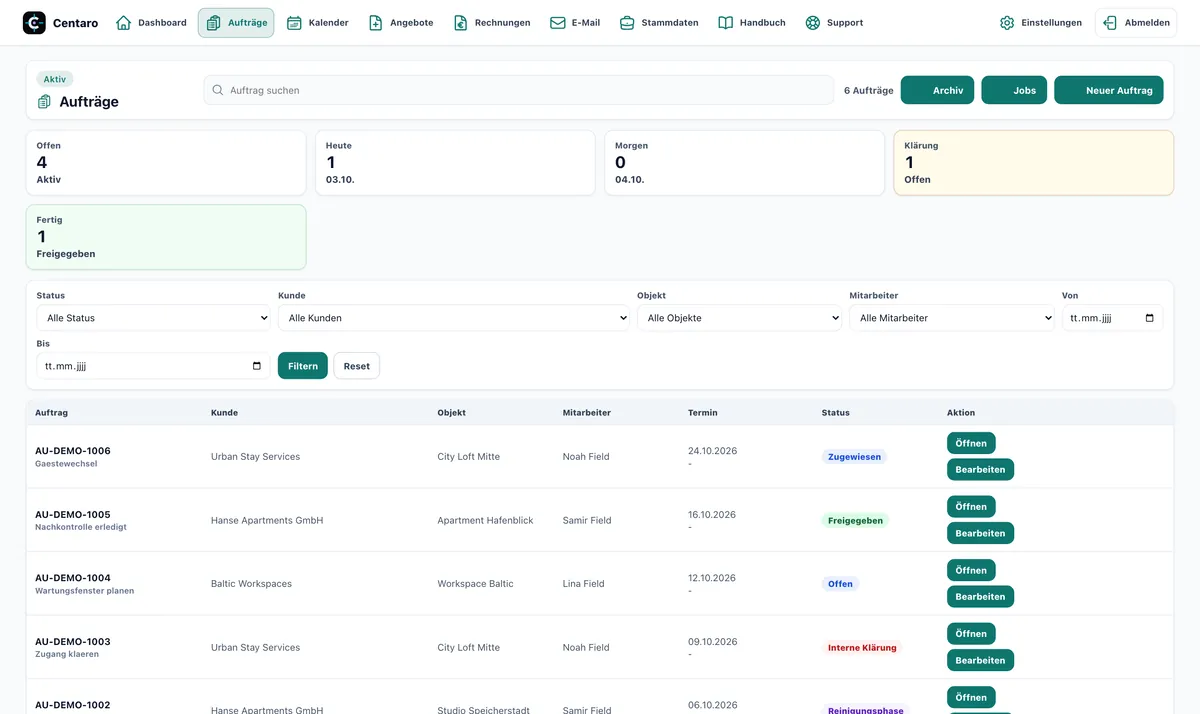This screenshot has width=1200, height=714.
Task: Edit order AU-DEMO-1003 with Bearbeiten
Action: coord(980,660)
